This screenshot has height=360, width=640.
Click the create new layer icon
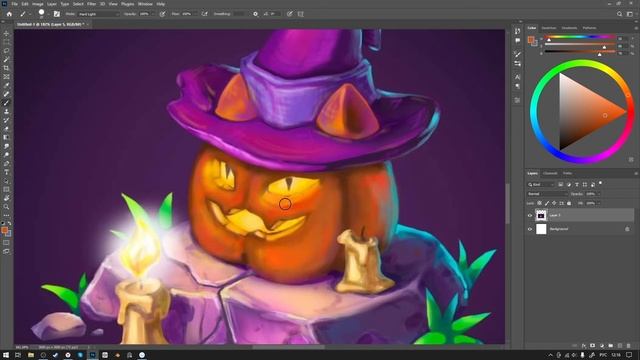point(620,346)
